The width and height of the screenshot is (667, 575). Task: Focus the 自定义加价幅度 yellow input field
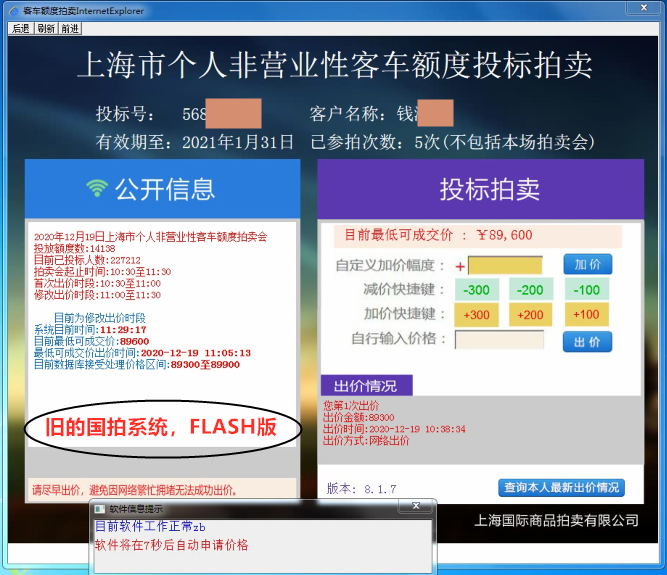505,265
